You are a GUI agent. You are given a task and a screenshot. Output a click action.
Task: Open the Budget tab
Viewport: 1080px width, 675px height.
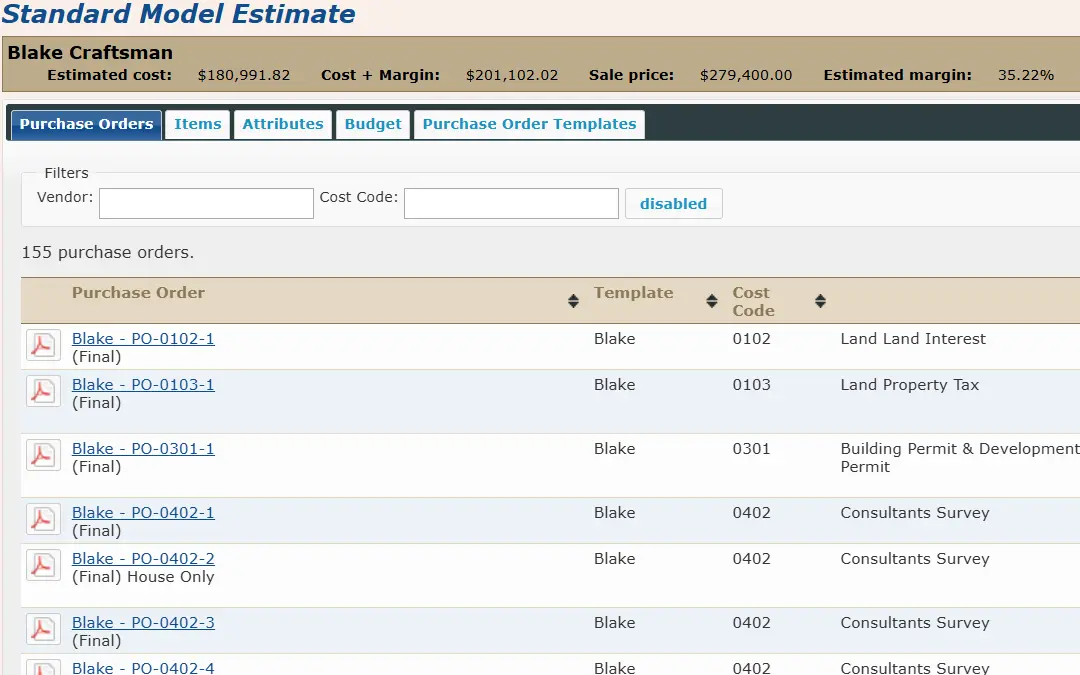click(373, 125)
